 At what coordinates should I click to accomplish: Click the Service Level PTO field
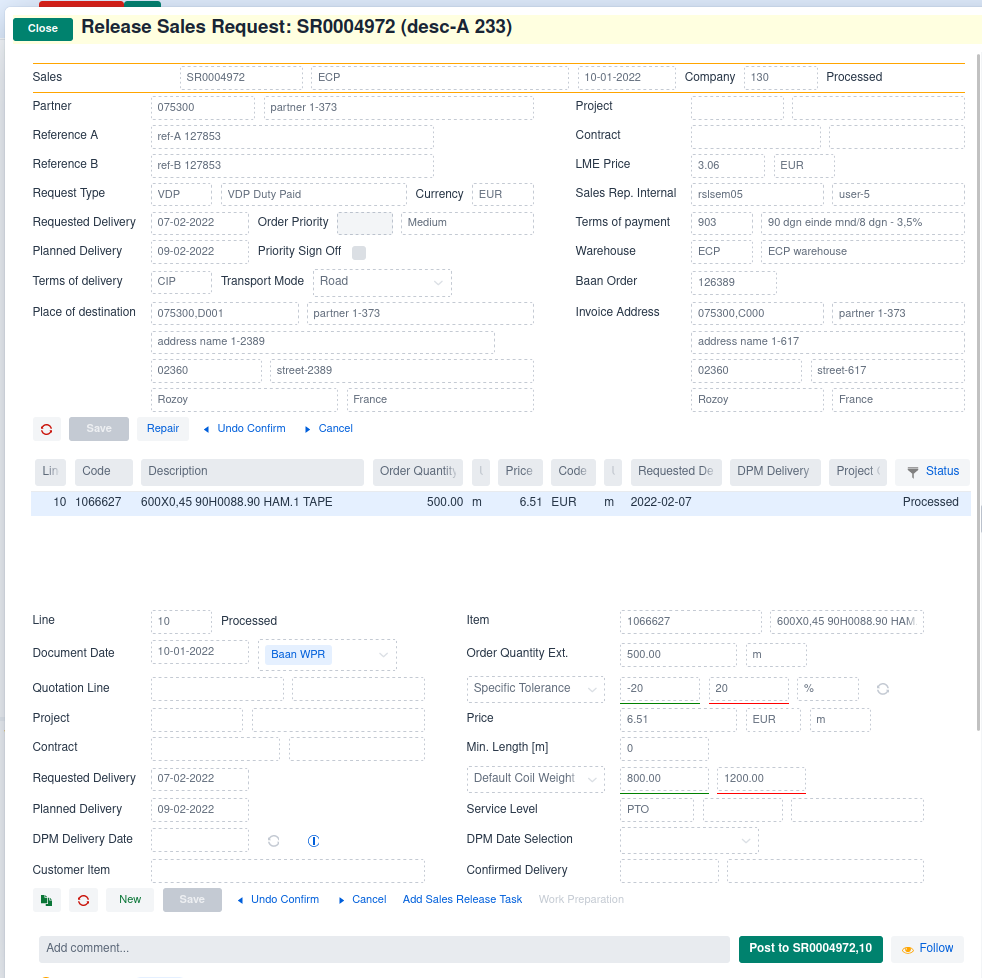(x=656, y=810)
